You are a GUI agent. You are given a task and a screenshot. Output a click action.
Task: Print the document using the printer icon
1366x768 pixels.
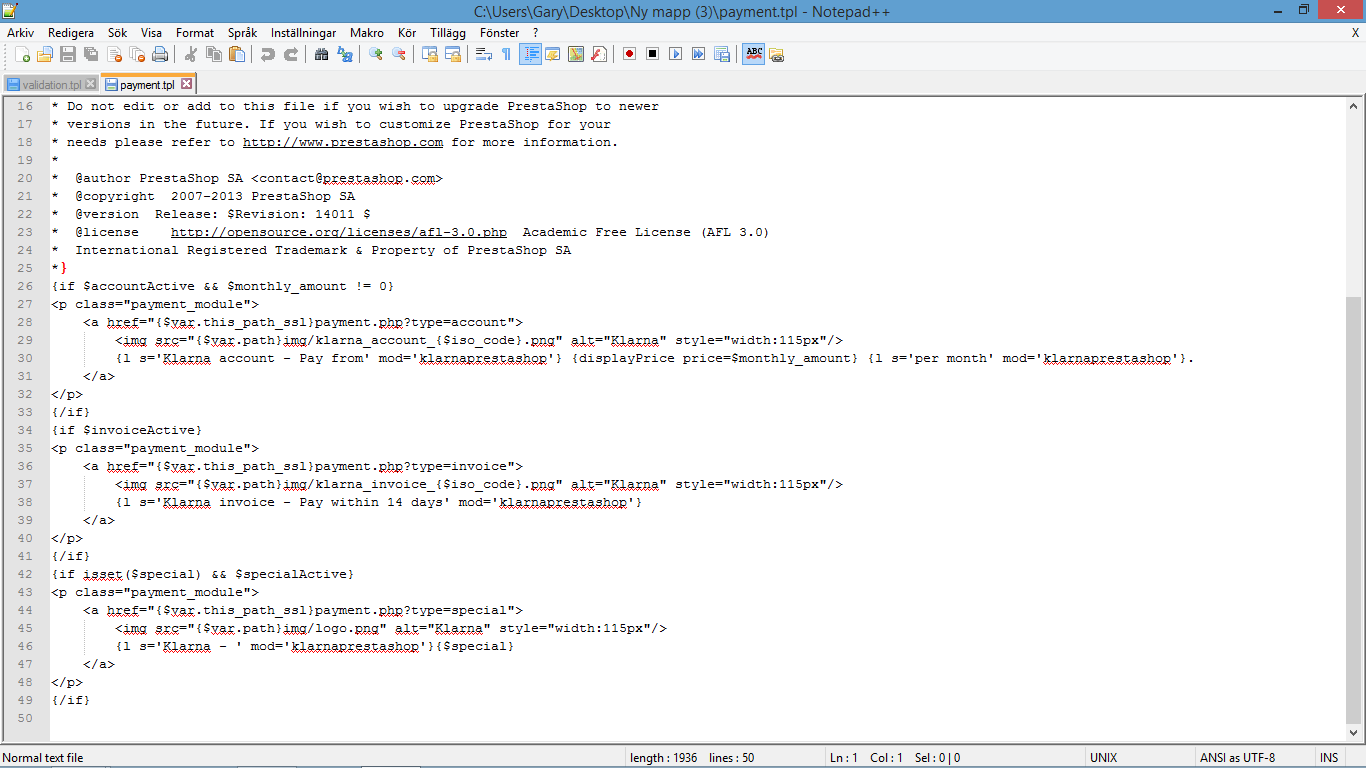coord(160,54)
